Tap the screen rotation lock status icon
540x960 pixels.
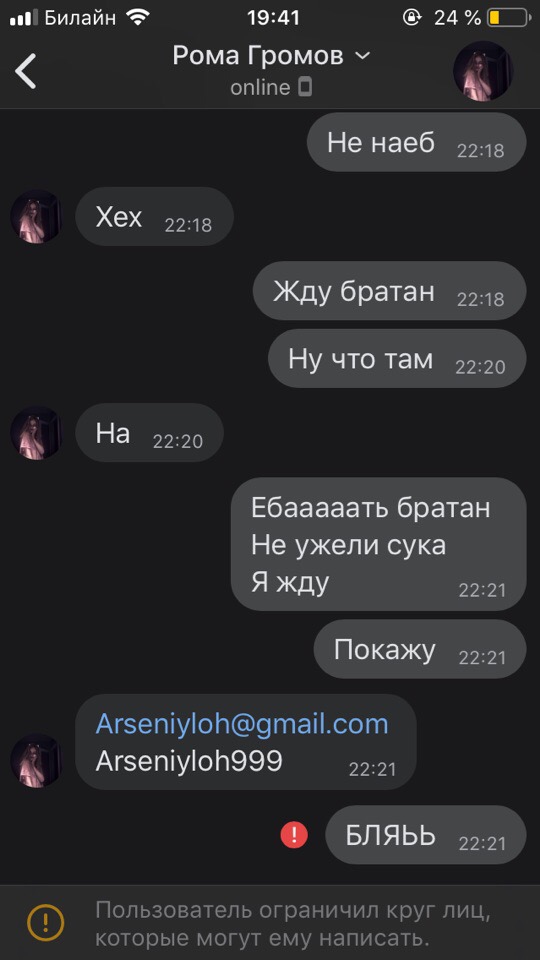[412, 17]
